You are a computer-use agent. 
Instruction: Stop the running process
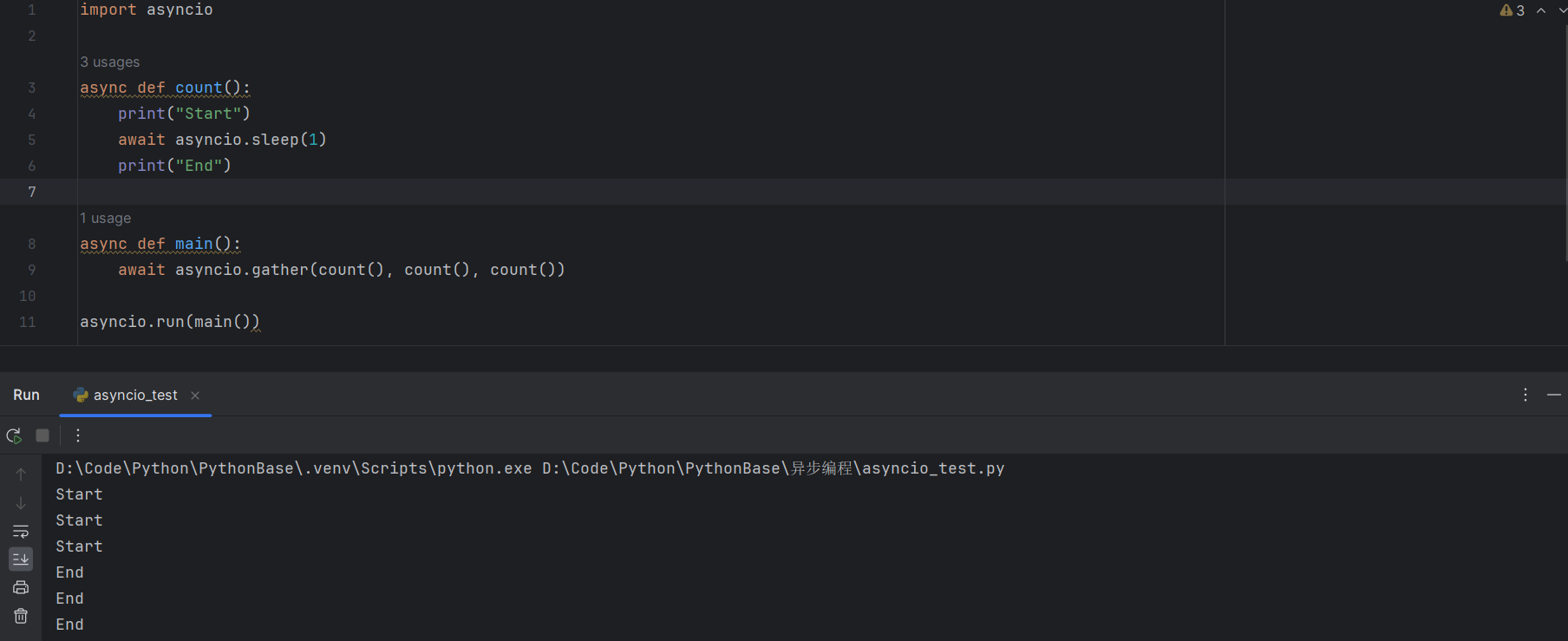pos(42,435)
